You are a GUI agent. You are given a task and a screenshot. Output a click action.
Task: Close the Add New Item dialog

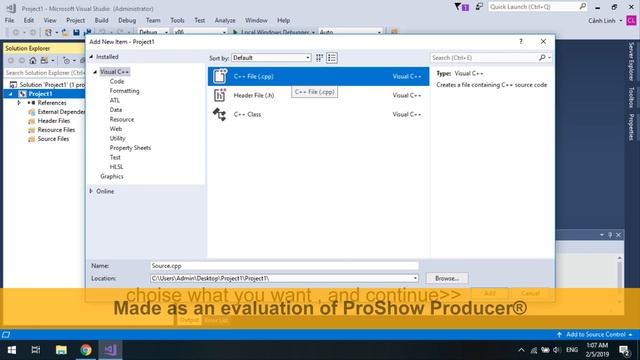click(543, 42)
